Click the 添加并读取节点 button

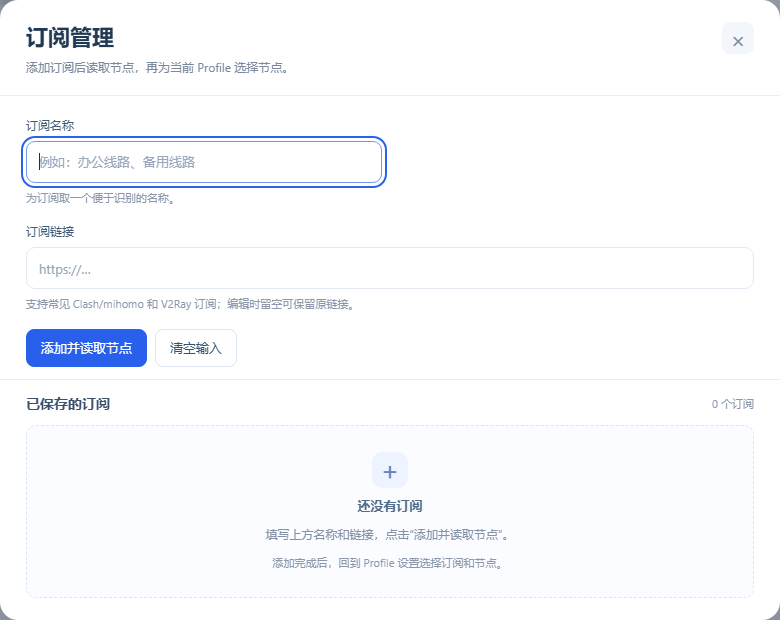coord(87,348)
